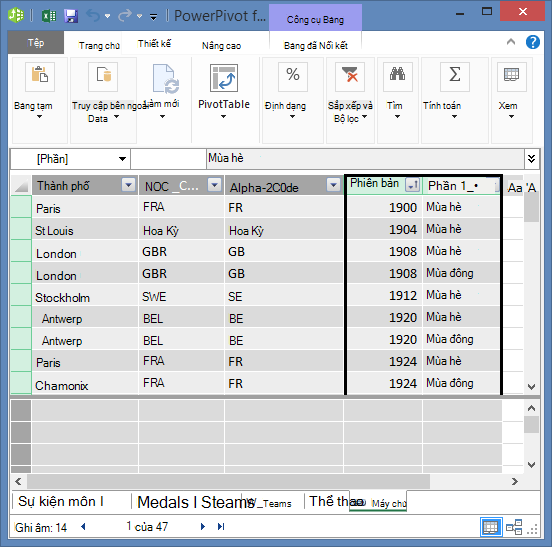Open the help question mark icon
Image resolution: width=552 pixels, height=547 pixels.
(533, 42)
